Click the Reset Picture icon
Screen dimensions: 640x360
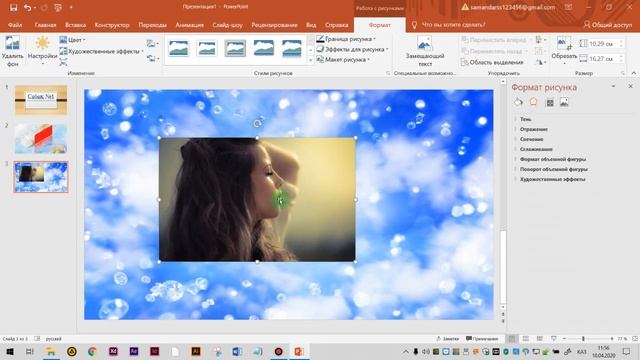(152, 59)
